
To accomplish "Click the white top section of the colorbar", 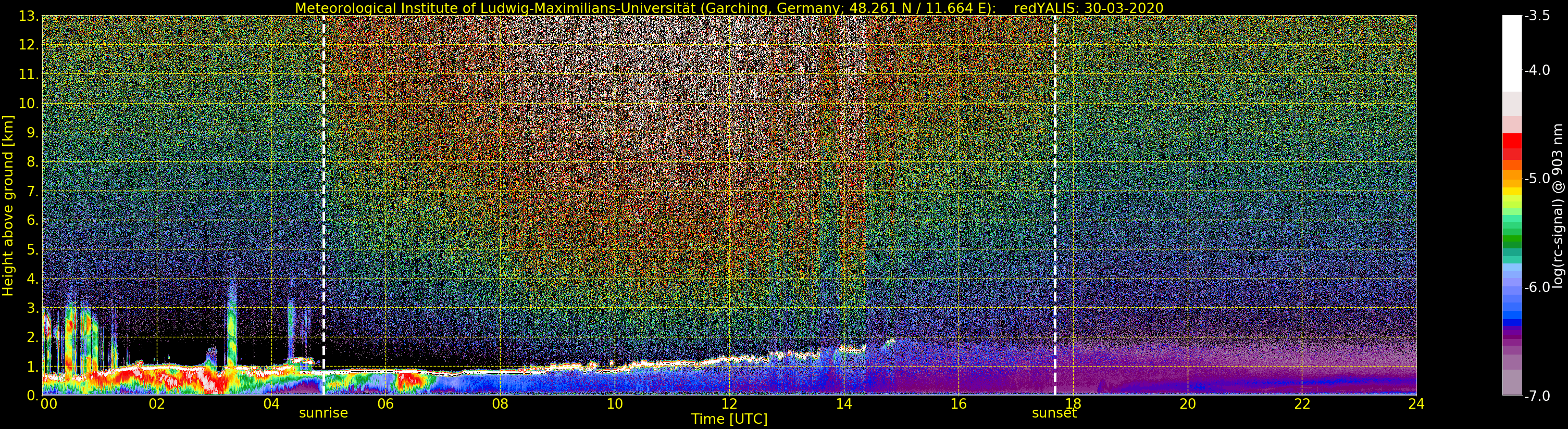I will point(1512,54).
